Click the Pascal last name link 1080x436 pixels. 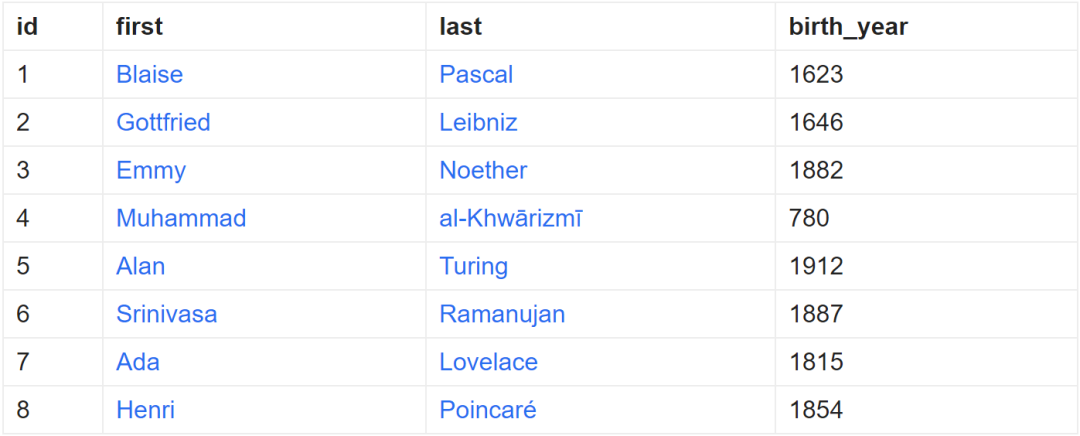click(x=476, y=75)
